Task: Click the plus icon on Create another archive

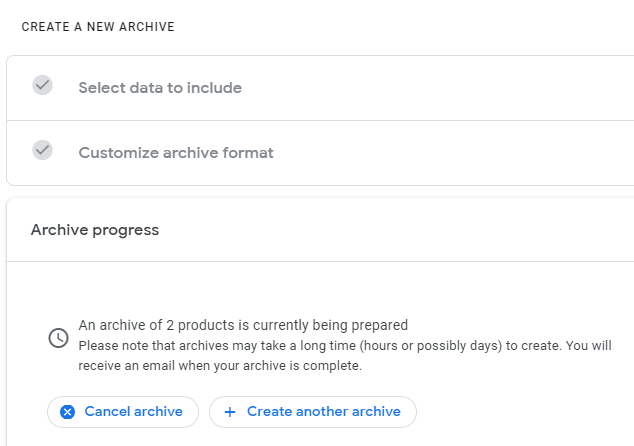Action: tap(230, 412)
